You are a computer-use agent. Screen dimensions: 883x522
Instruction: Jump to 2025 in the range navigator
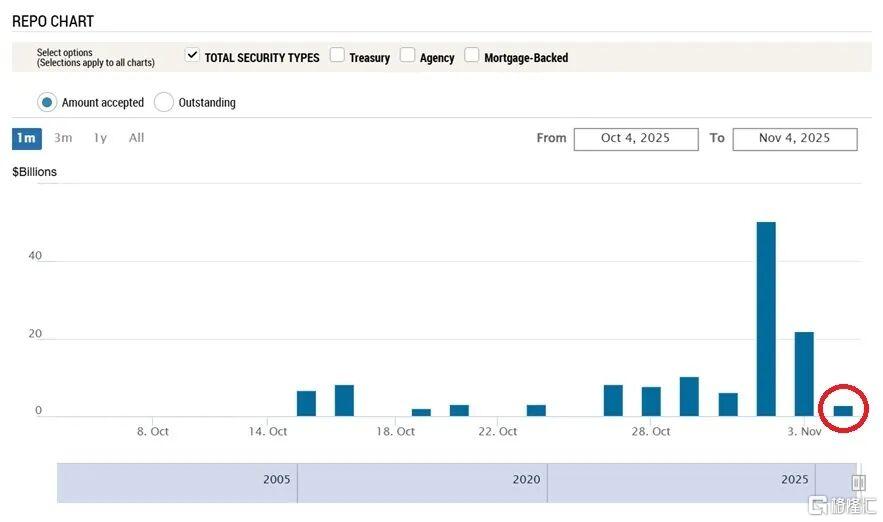point(794,480)
